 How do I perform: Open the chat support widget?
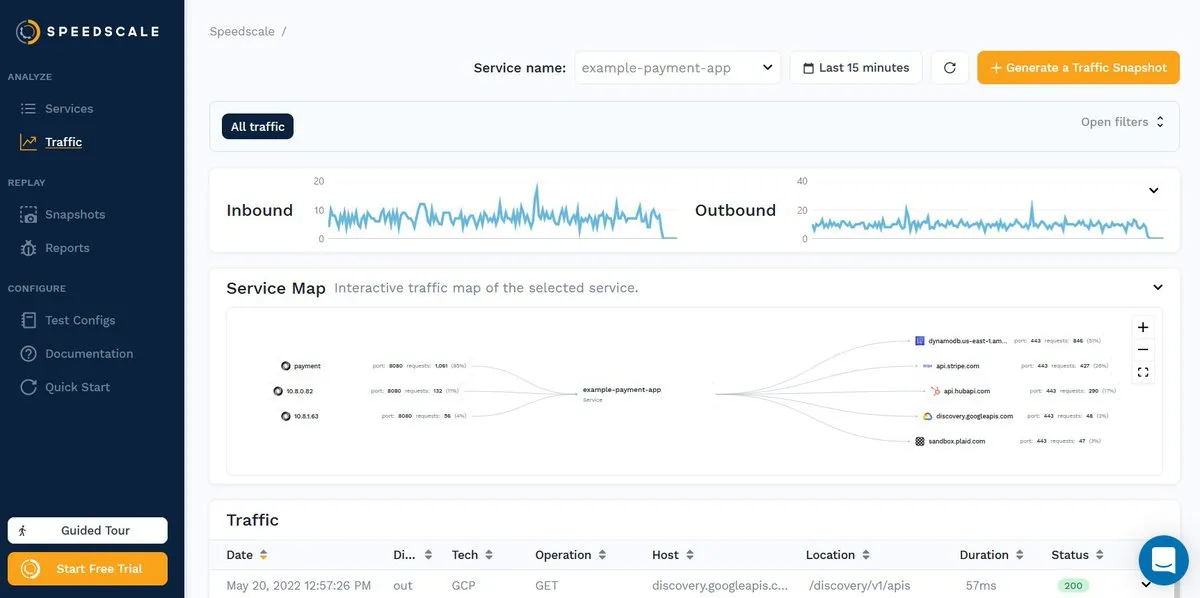[x=1163, y=560]
